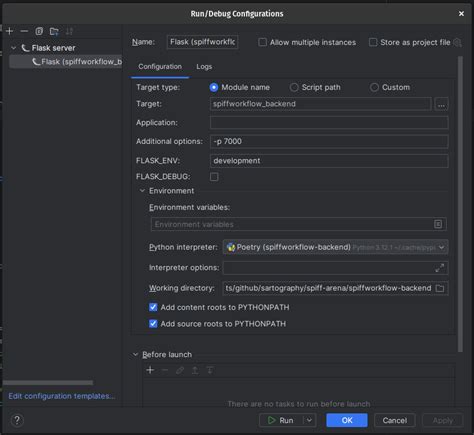Click the Run button

(281, 420)
